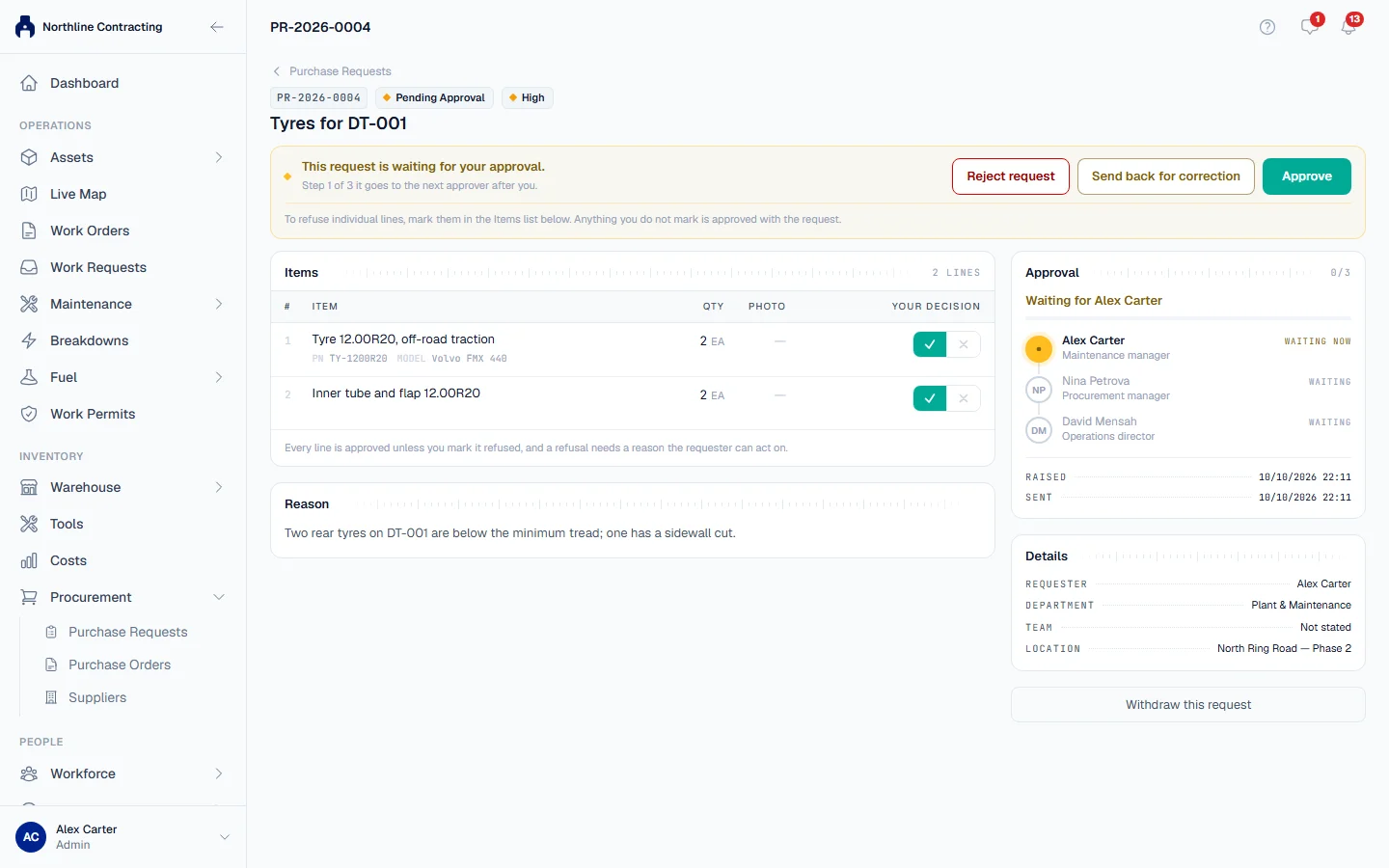
Task: Approve the Inner tube and flap line
Action: (930, 398)
